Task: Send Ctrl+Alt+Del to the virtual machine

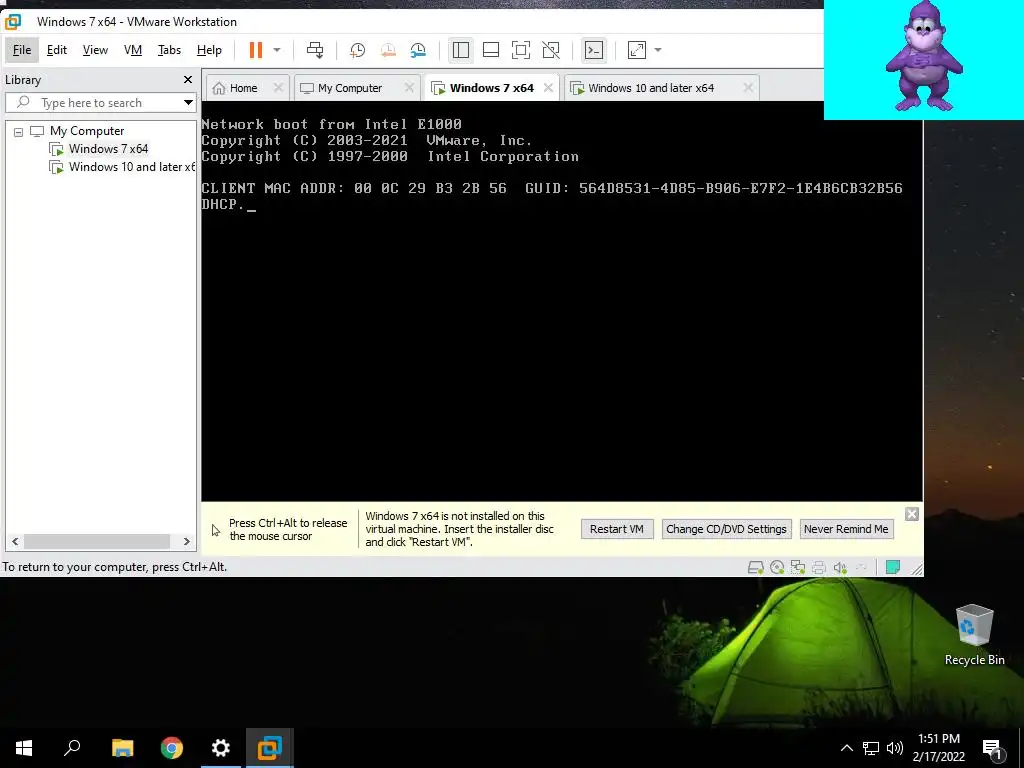Action: [315, 50]
